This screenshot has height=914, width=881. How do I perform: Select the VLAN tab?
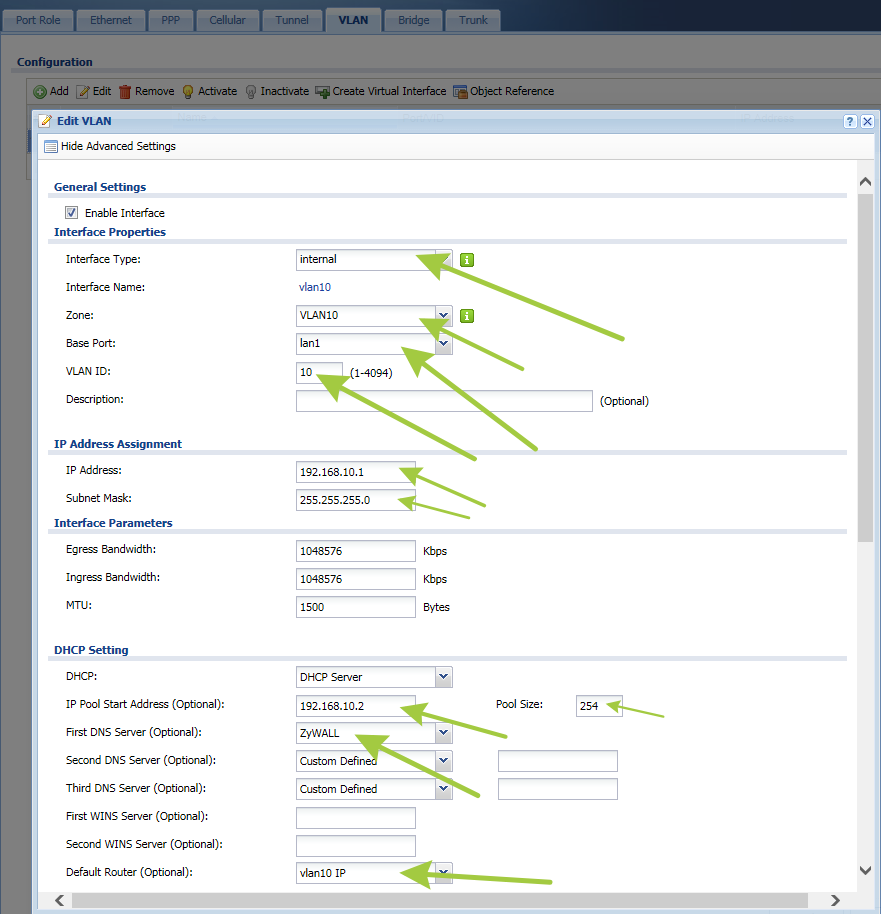coord(353,20)
